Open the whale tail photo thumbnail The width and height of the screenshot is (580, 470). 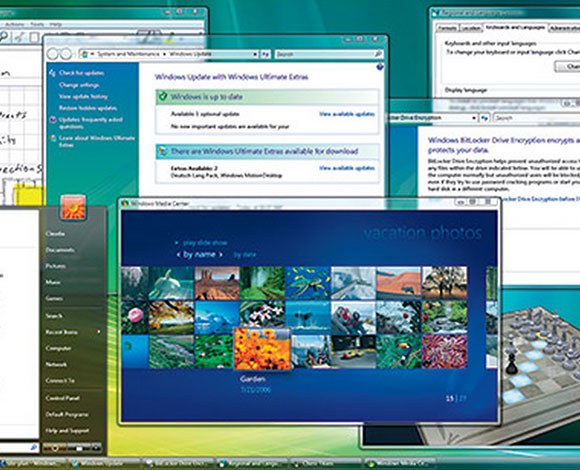308,317
